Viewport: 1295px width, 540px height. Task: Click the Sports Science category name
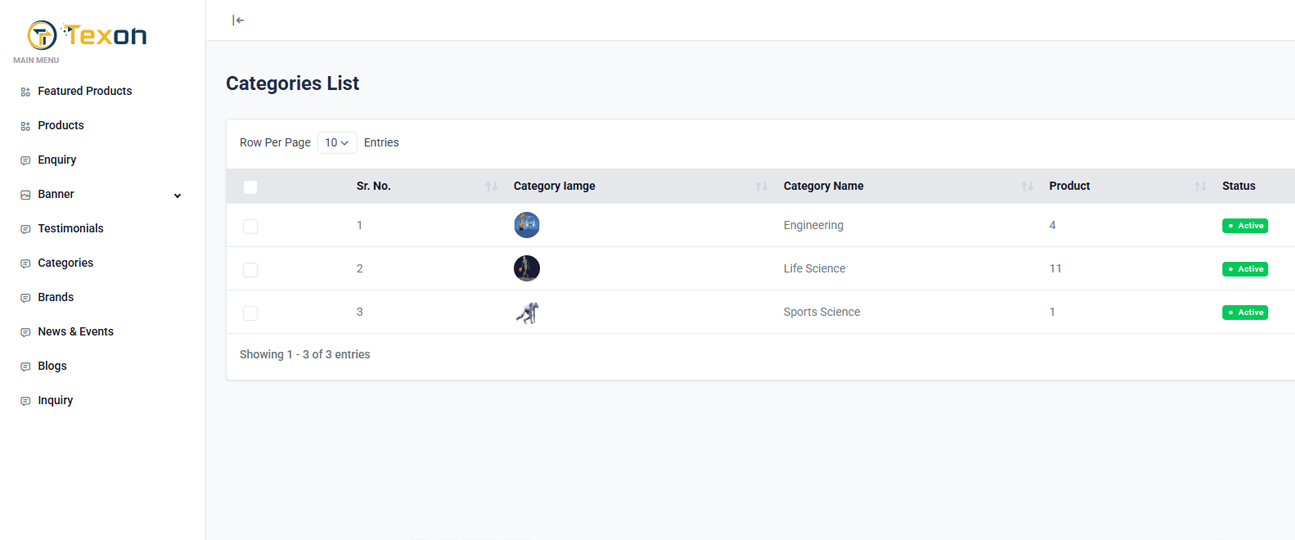[x=822, y=312]
